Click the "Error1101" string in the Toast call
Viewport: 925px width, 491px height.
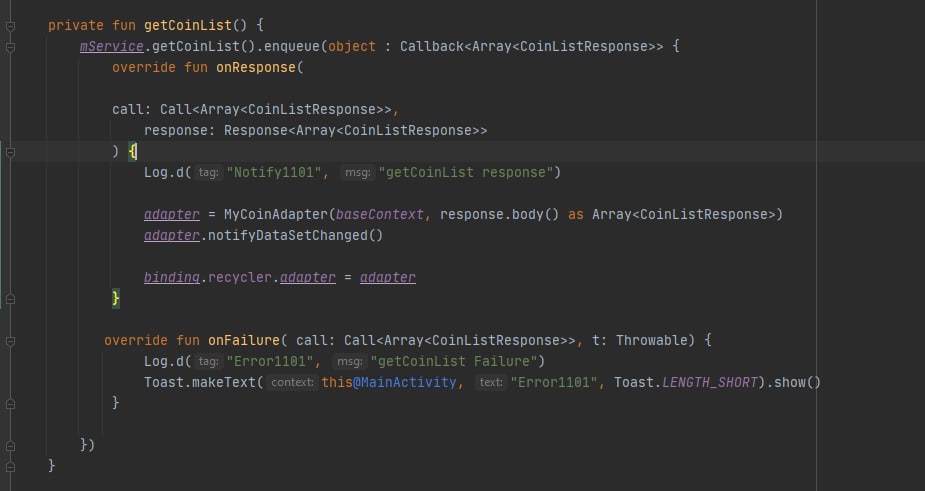click(x=554, y=382)
